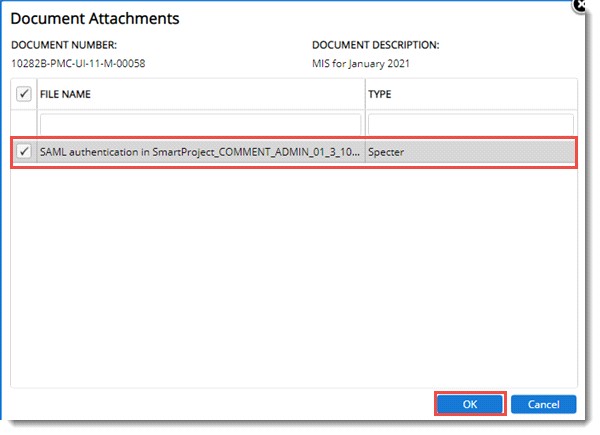Screen dimensions: 600x435
Task: Toggle the select-all checkbox in header
Action: 24,93
